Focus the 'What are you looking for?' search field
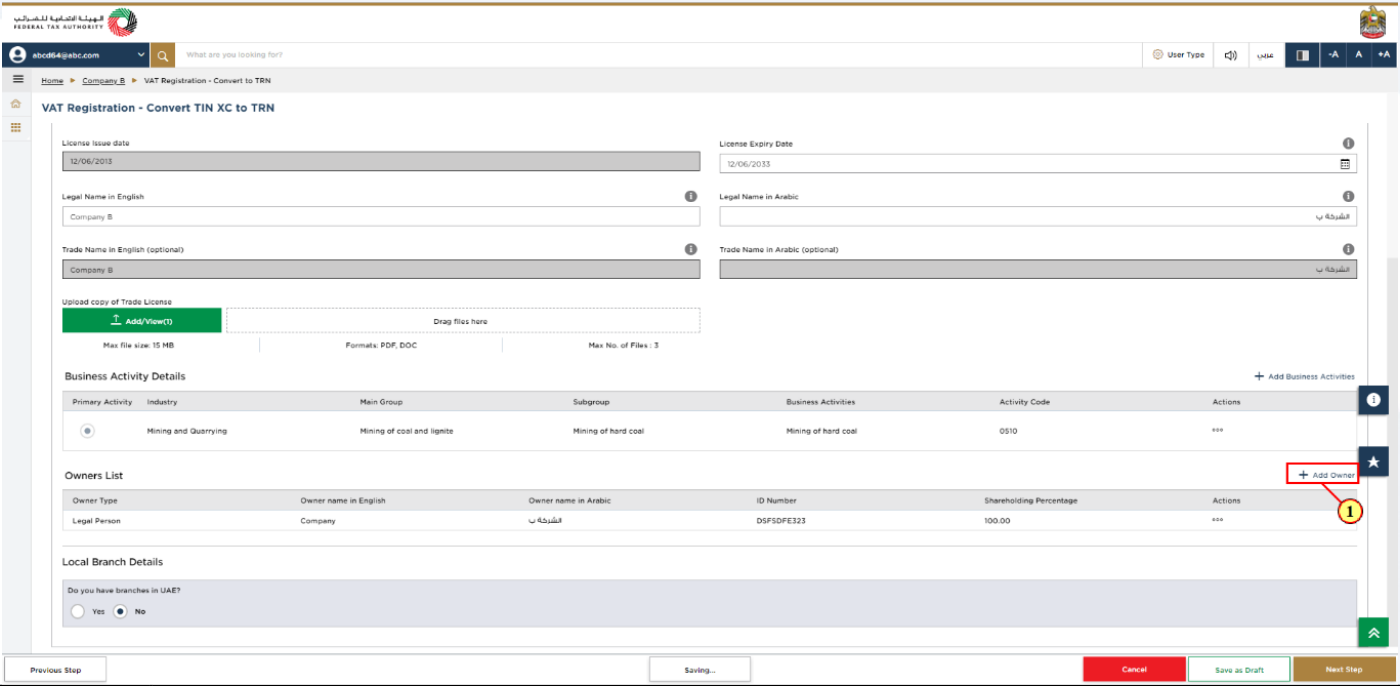 tap(660, 55)
